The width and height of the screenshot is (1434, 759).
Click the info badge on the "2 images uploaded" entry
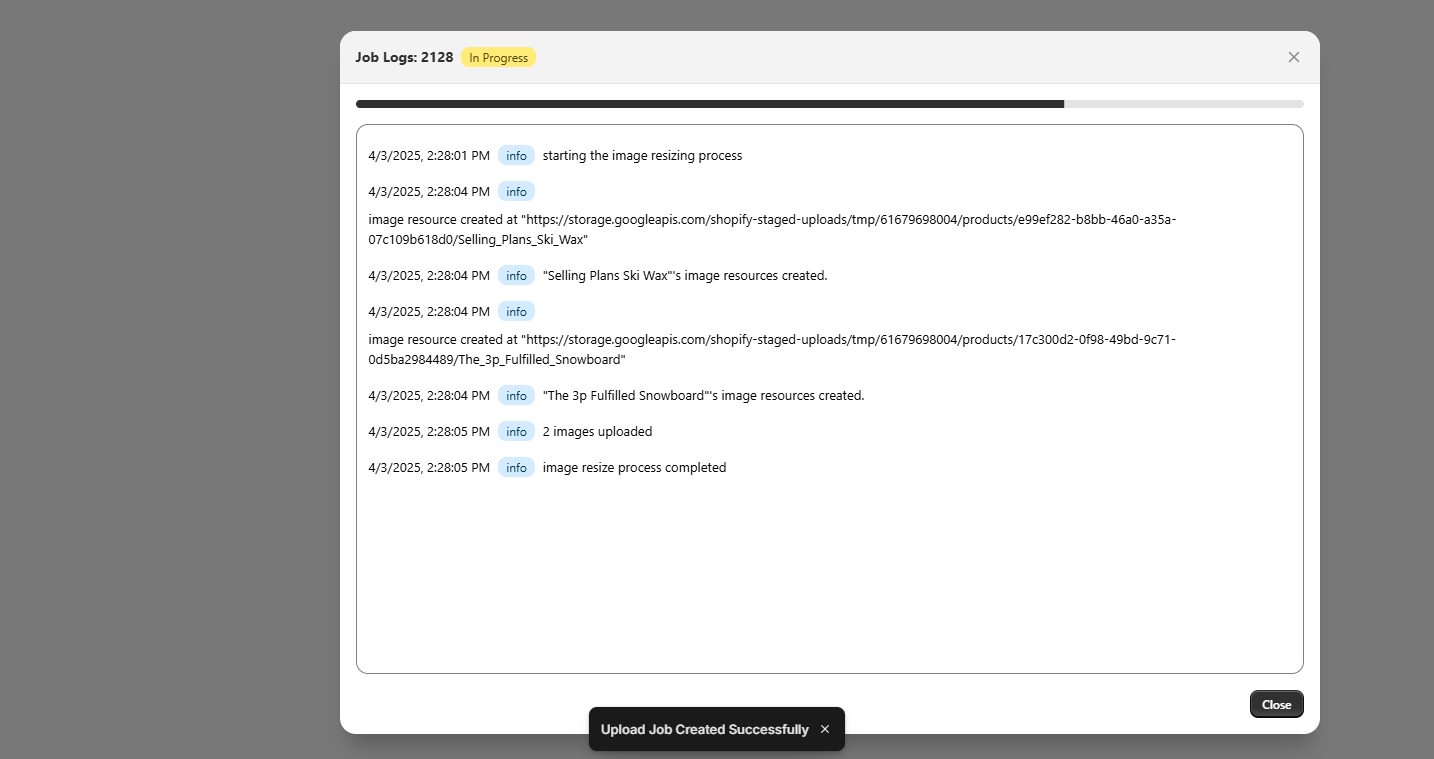click(516, 431)
